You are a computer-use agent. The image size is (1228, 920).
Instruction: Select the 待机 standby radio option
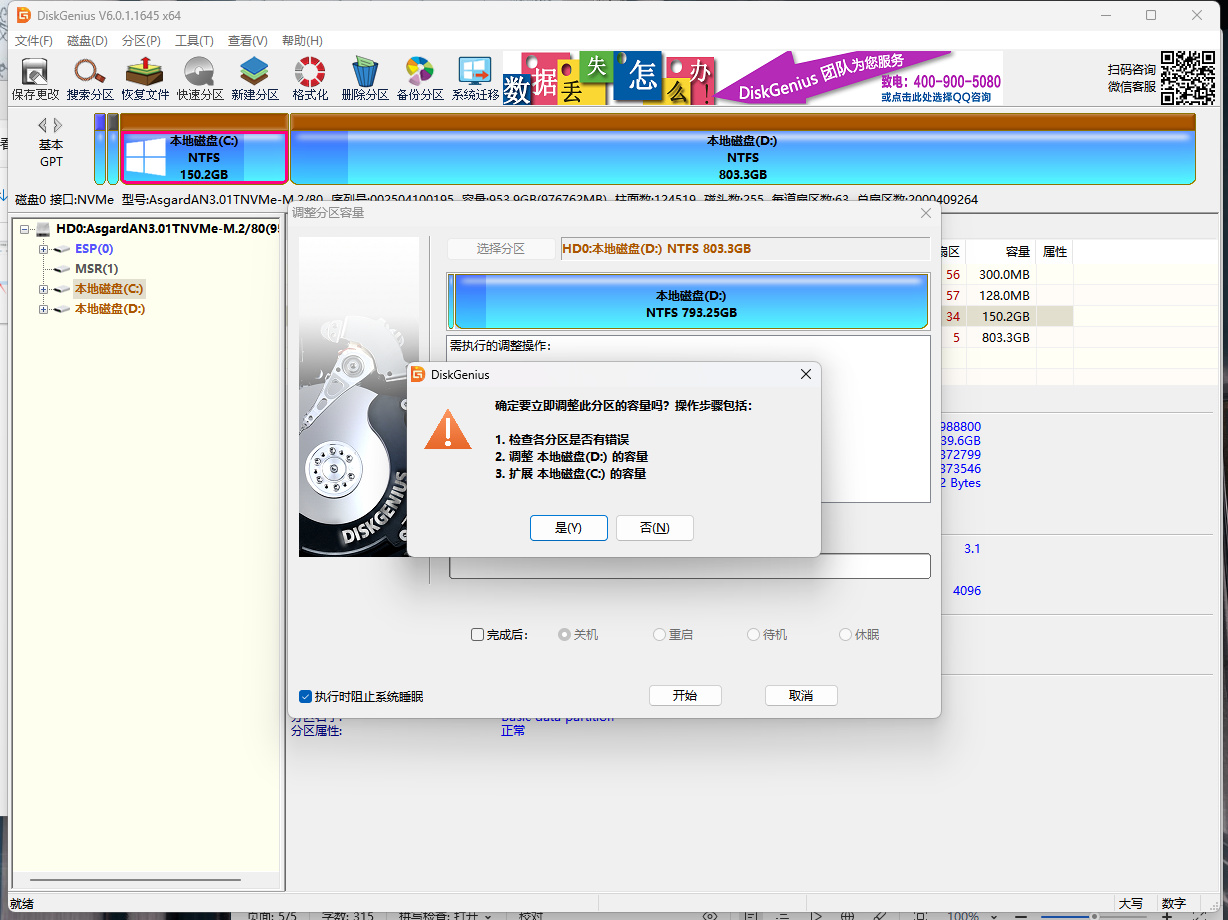pyautogui.click(x=753, y=635)
